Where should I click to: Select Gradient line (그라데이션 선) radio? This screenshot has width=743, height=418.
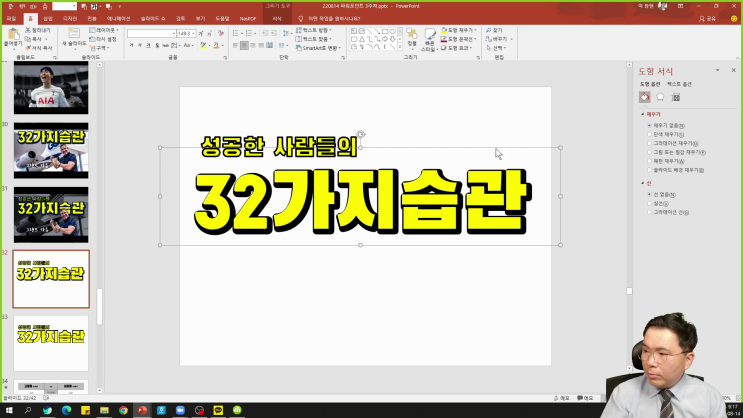[649, 212]
